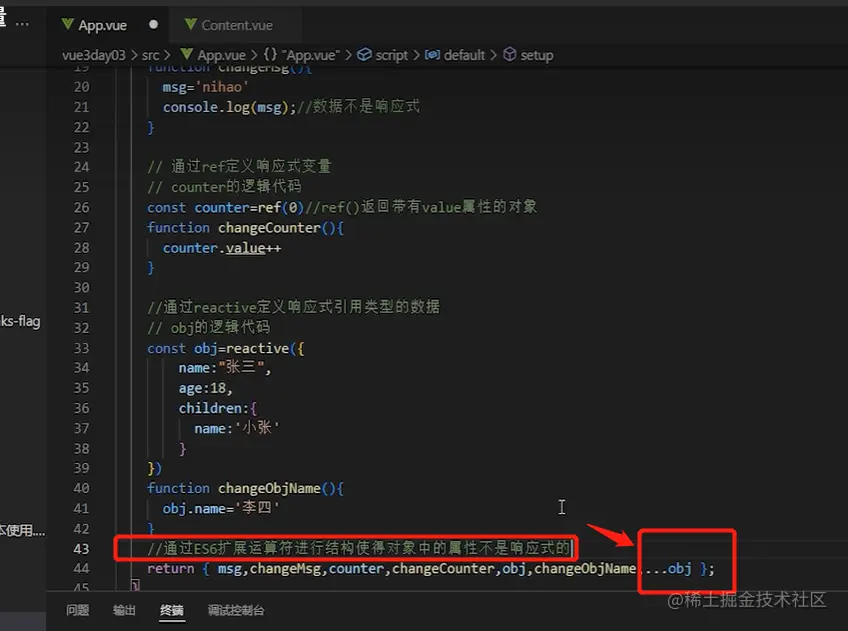Open the 输出 panel tab
The height and width of the screenshot is (631, 848).
point(124,610)
